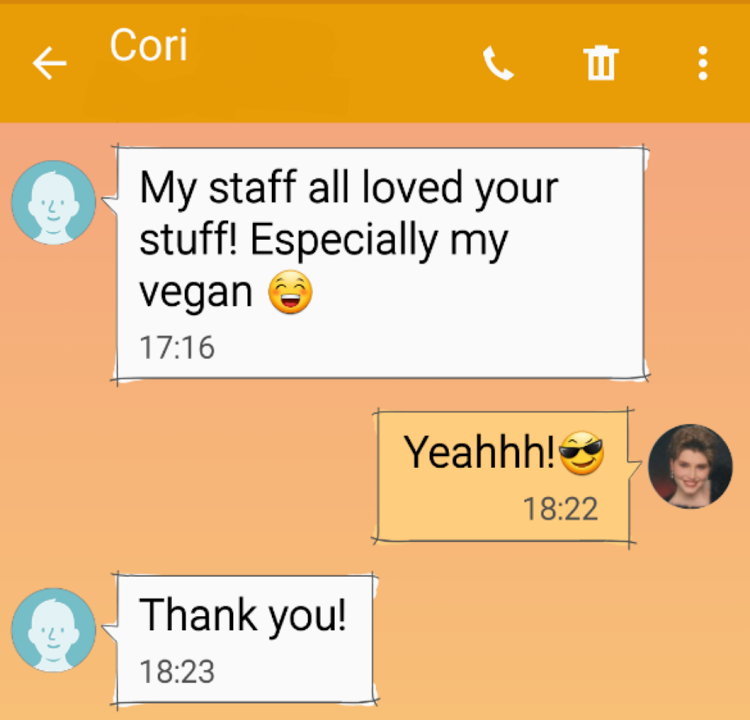Call Cori using the phone icon
The height and width of the screenshot is (720, 750).
pyautogui.click(x=498, y=63)
